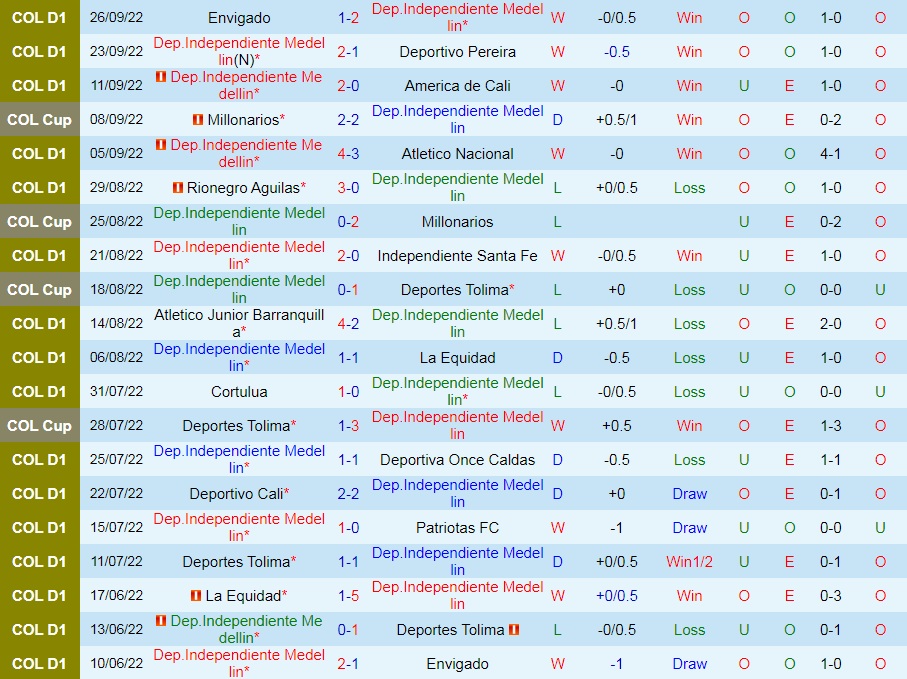Open the Envigado home team link on 26/09/22
The width and height of the screenshot is (907, 679).
tap(239, 18)
